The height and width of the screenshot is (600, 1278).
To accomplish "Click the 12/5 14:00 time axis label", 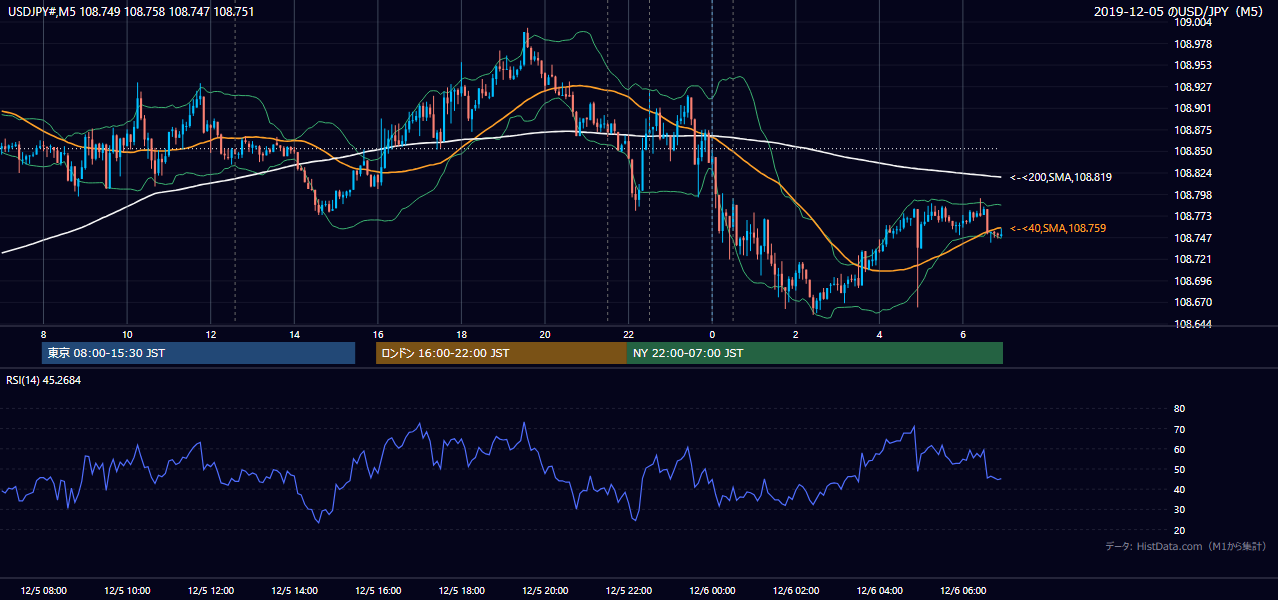I will pos(294,591).
